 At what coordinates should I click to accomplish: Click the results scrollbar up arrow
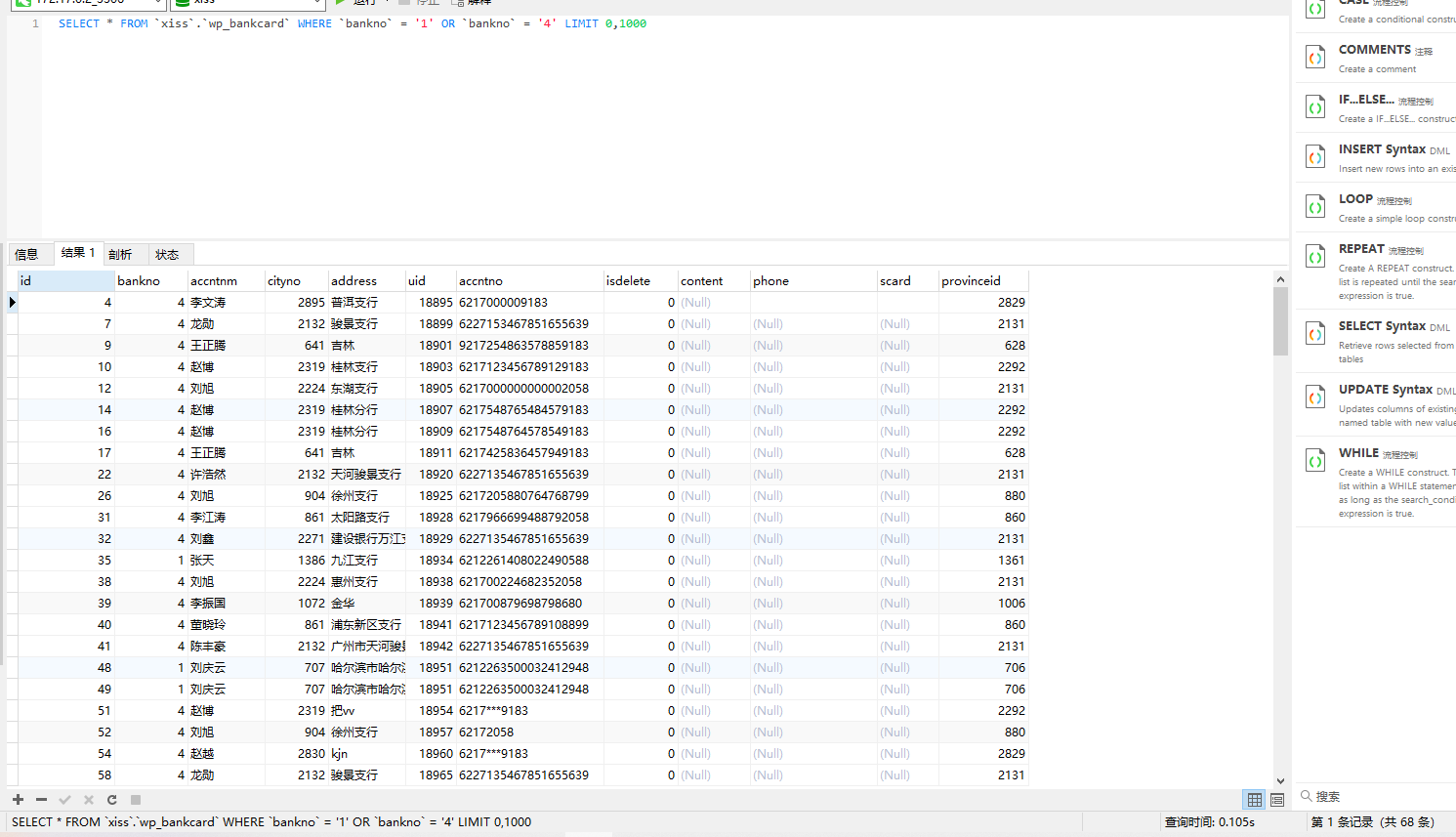pyautogui.click(x=1280, y=279)
